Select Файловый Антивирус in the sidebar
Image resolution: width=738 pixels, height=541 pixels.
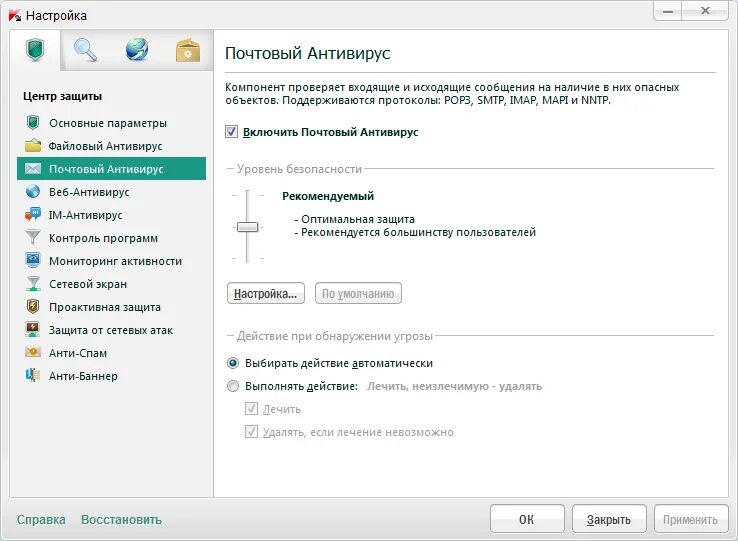(111, 146)
